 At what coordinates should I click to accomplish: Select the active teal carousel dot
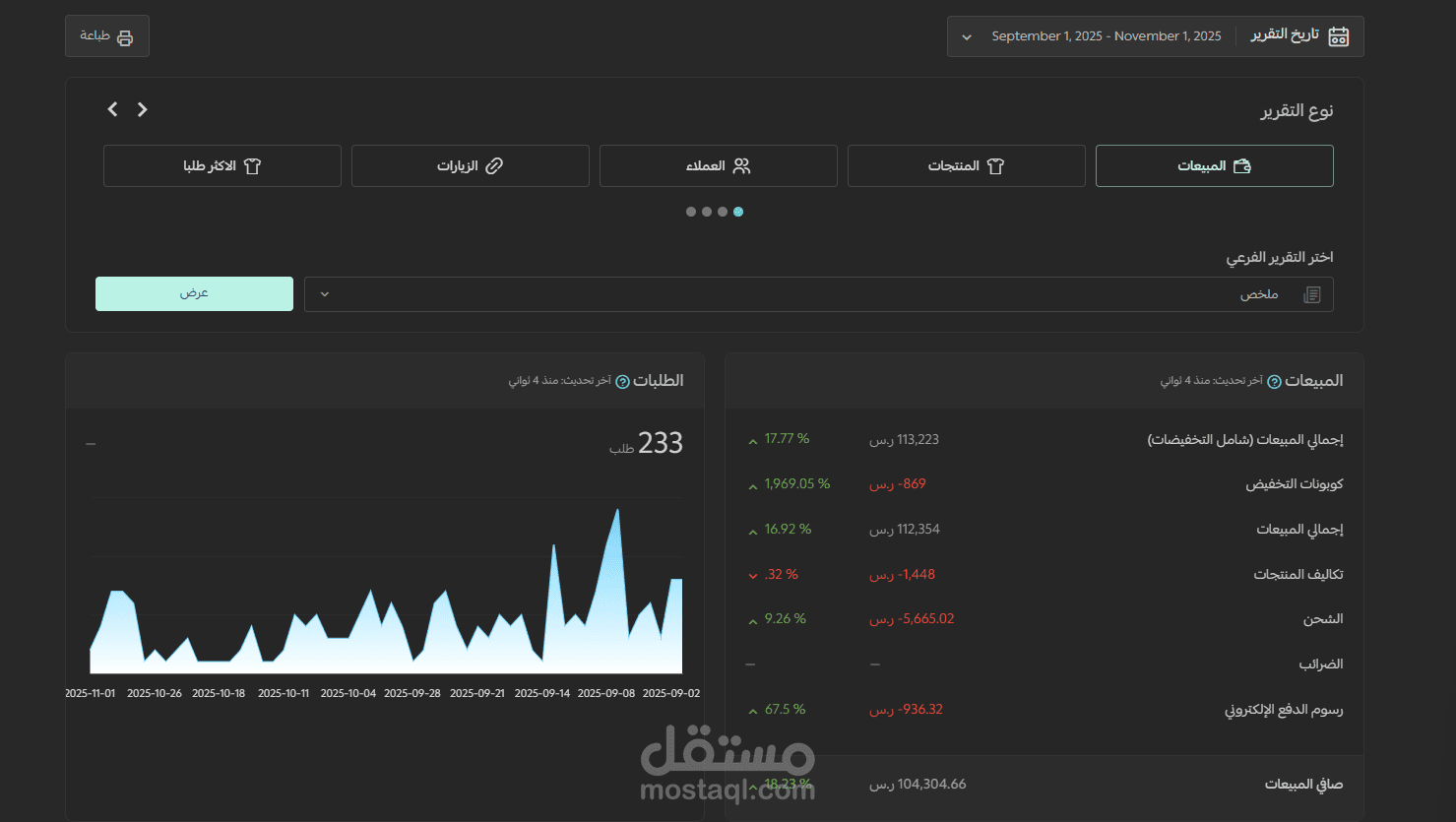[738, 212]
